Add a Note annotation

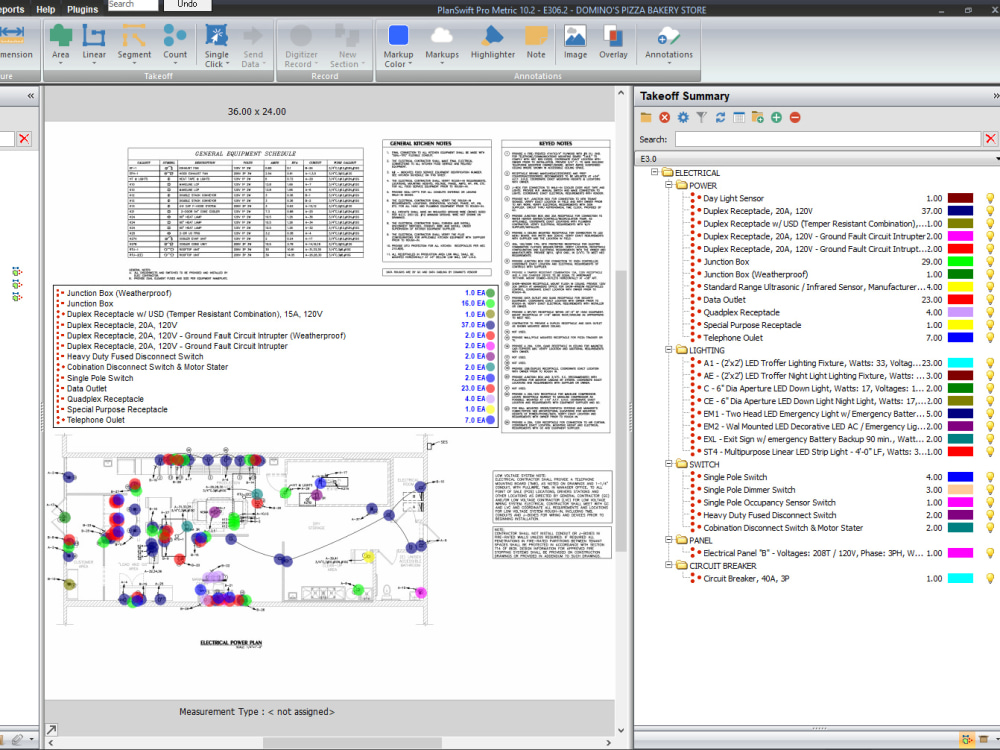point(536,43)
